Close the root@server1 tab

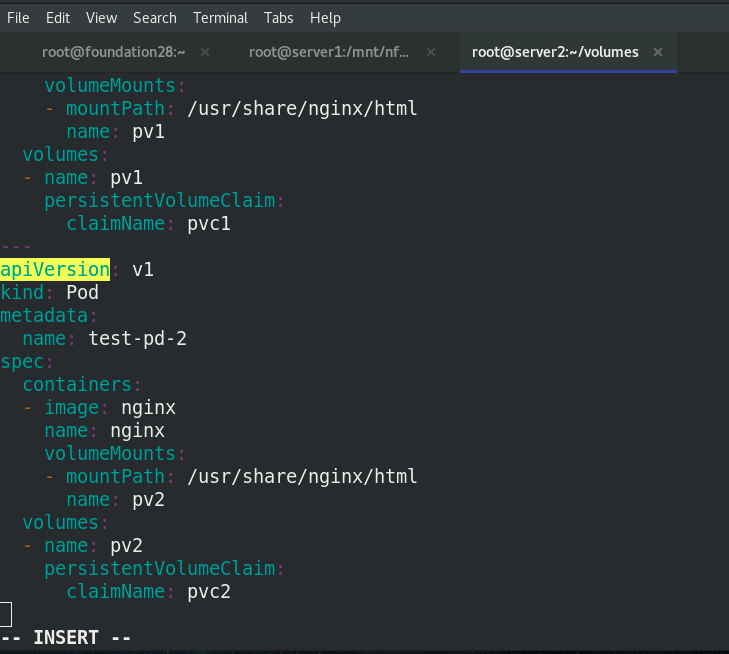431,52
